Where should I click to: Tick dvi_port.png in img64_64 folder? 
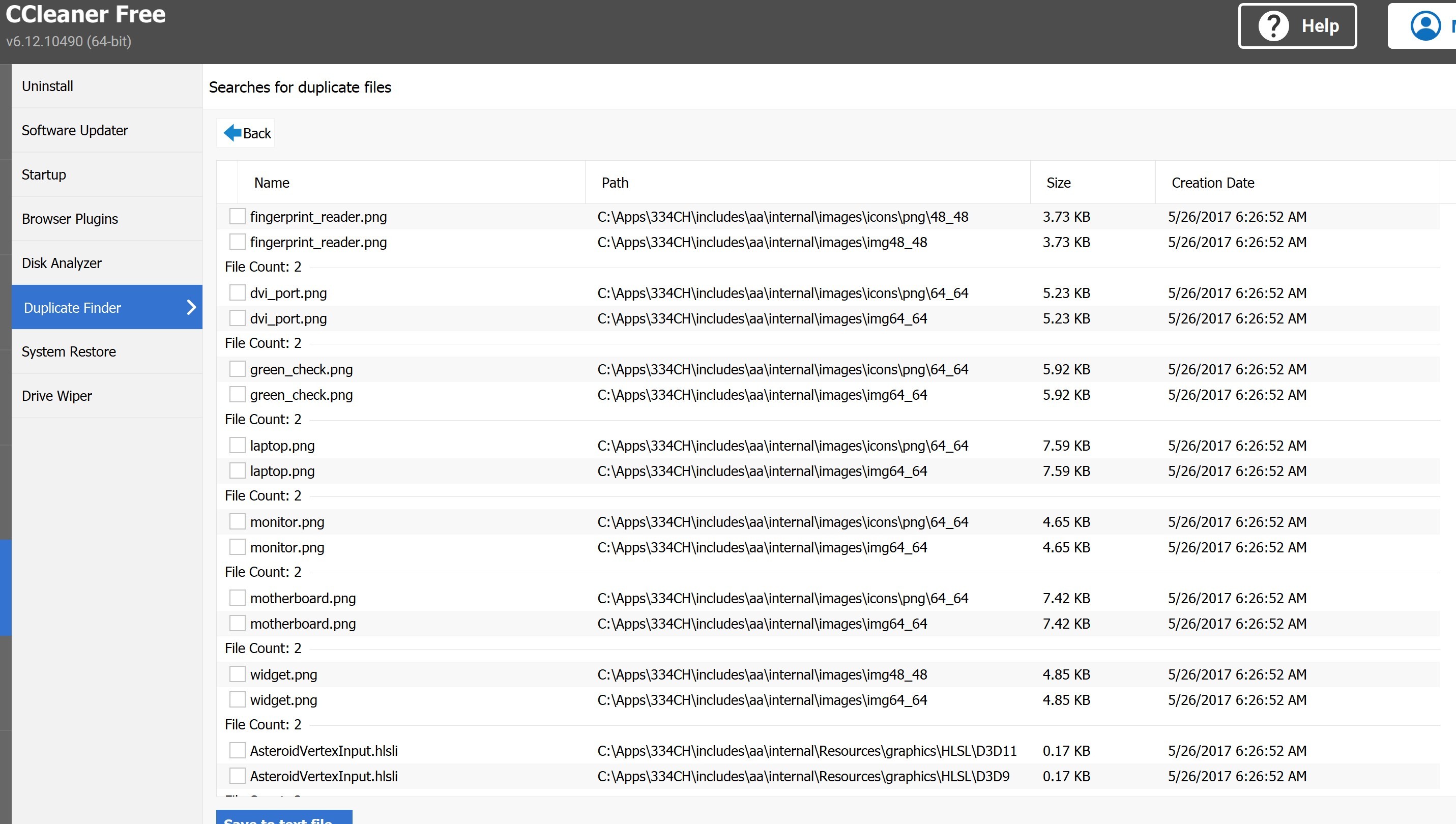[237, 318]
